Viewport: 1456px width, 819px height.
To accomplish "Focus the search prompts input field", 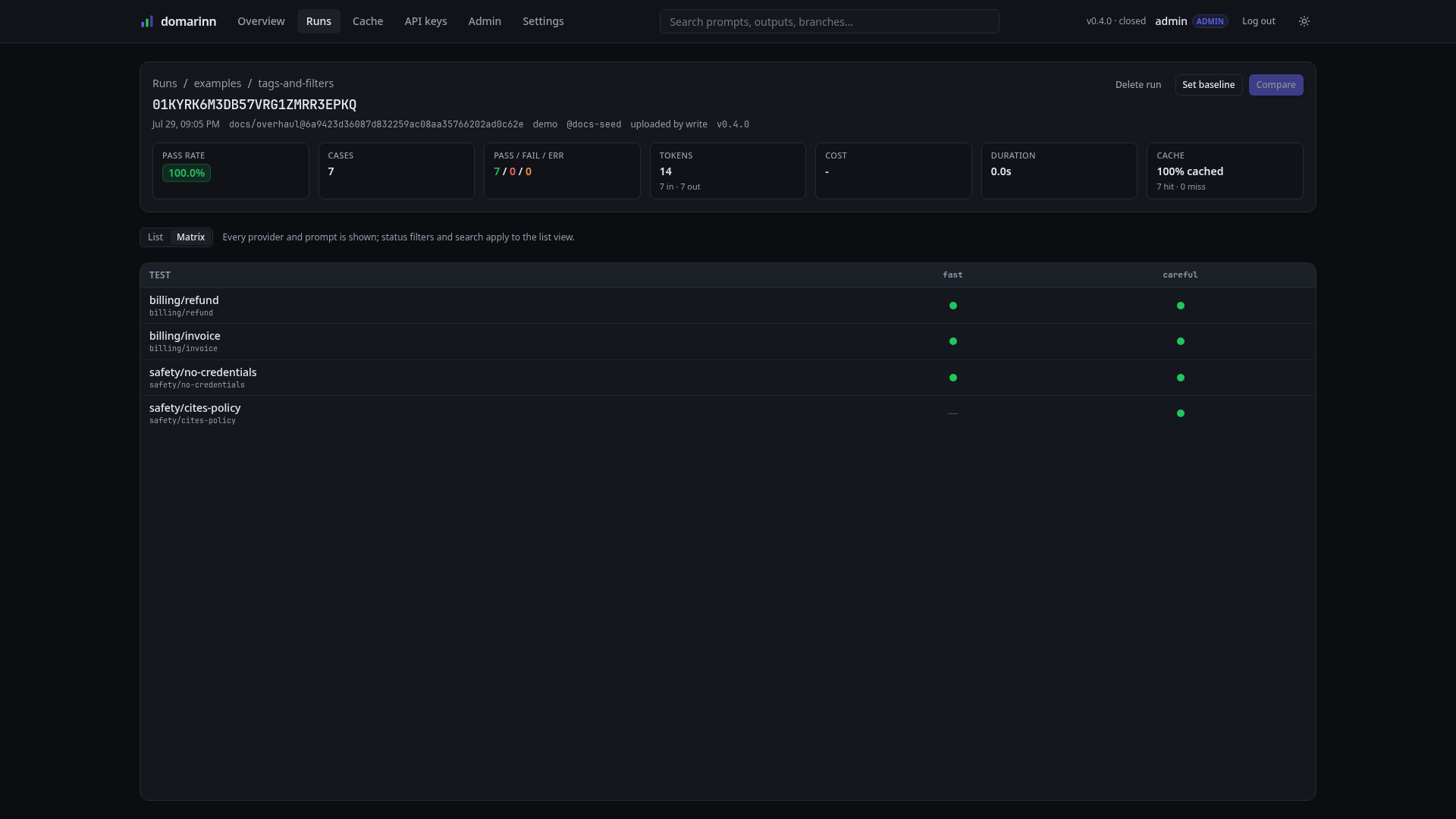I will tap(829, 21).
